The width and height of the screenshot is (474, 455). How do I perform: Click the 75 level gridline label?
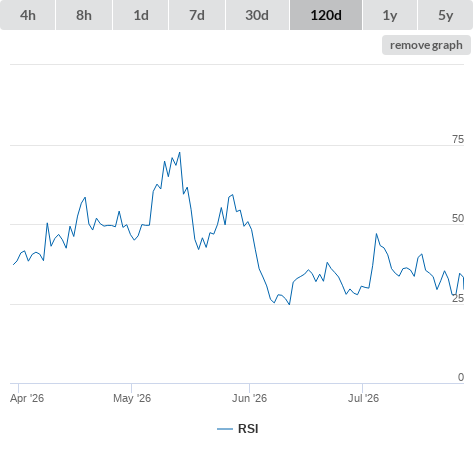point(458,139)
